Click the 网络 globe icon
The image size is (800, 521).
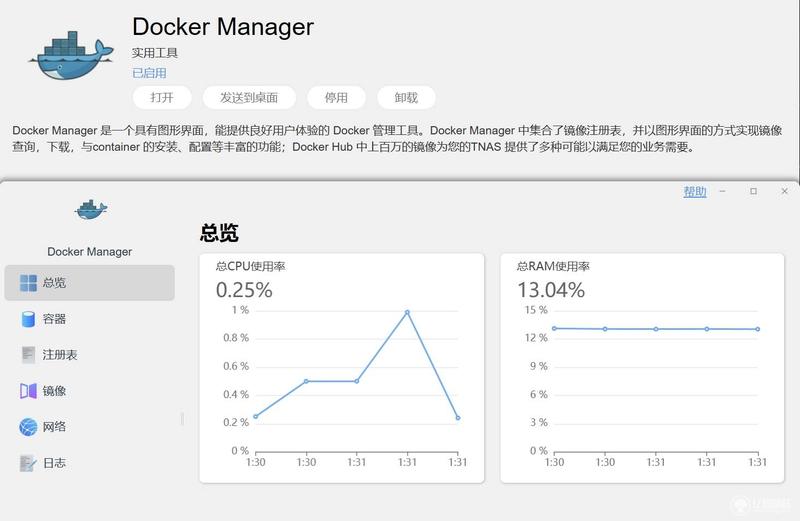(28, 427)
